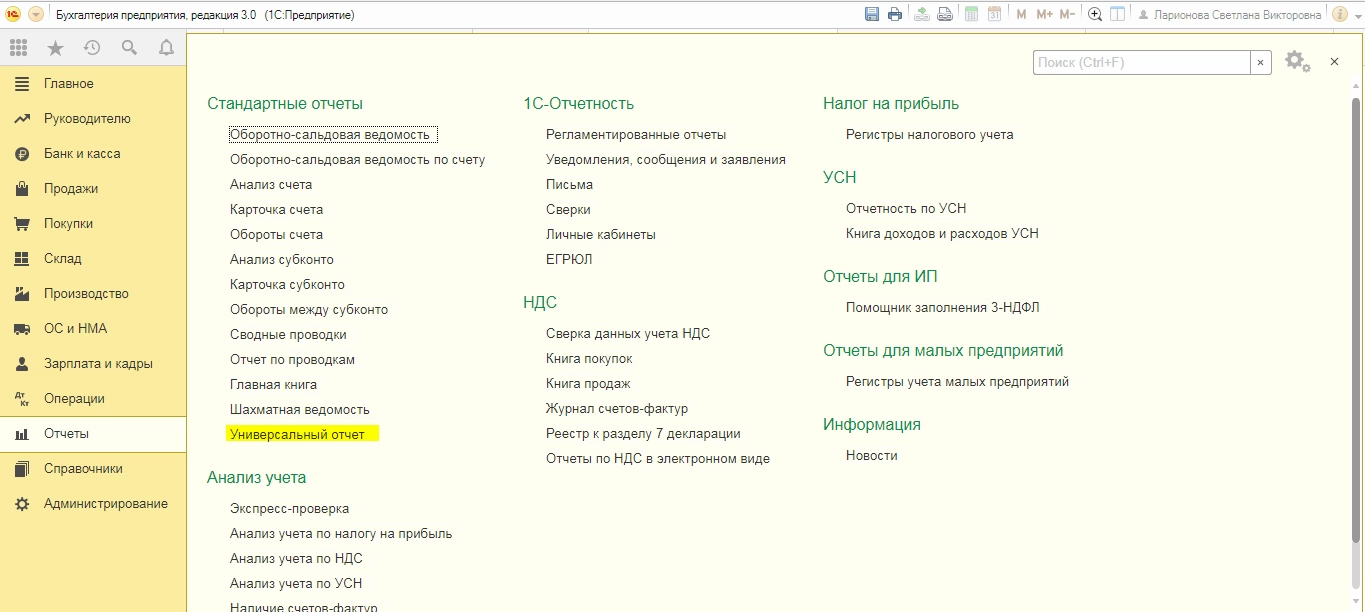Open Новости link
Viewport: 1365px width, 612px height.
pos(872,455)
